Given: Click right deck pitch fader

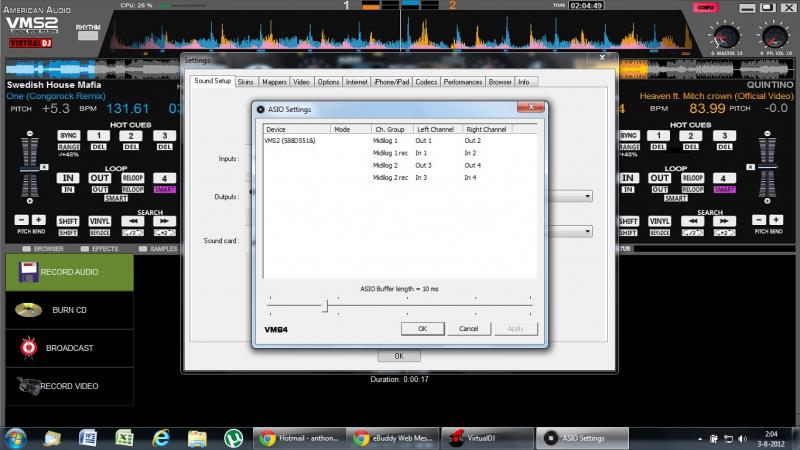Looking at the screenshot, I should coord(767,166).
